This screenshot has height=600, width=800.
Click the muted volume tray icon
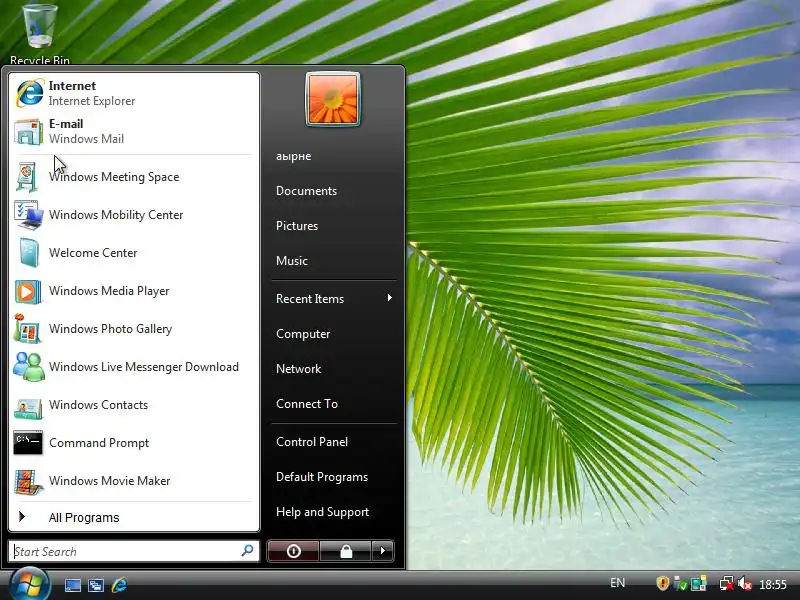(x=744, y=583)
